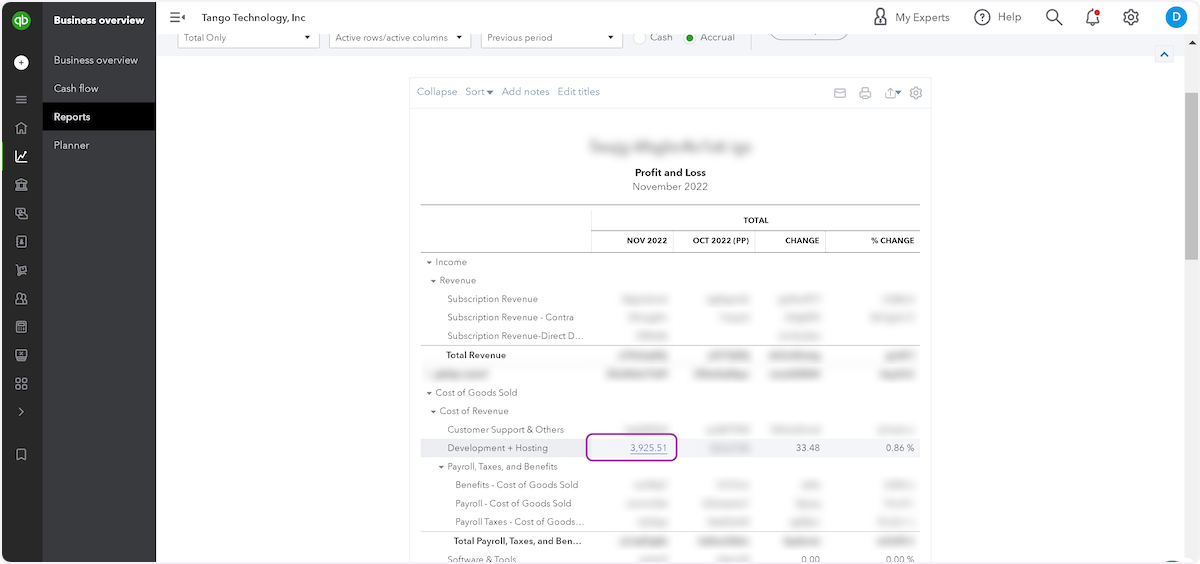The height and width of the screenshot is (564, 1200).
Task: Select Business overview in the side menu
Action: coord(96,60)
